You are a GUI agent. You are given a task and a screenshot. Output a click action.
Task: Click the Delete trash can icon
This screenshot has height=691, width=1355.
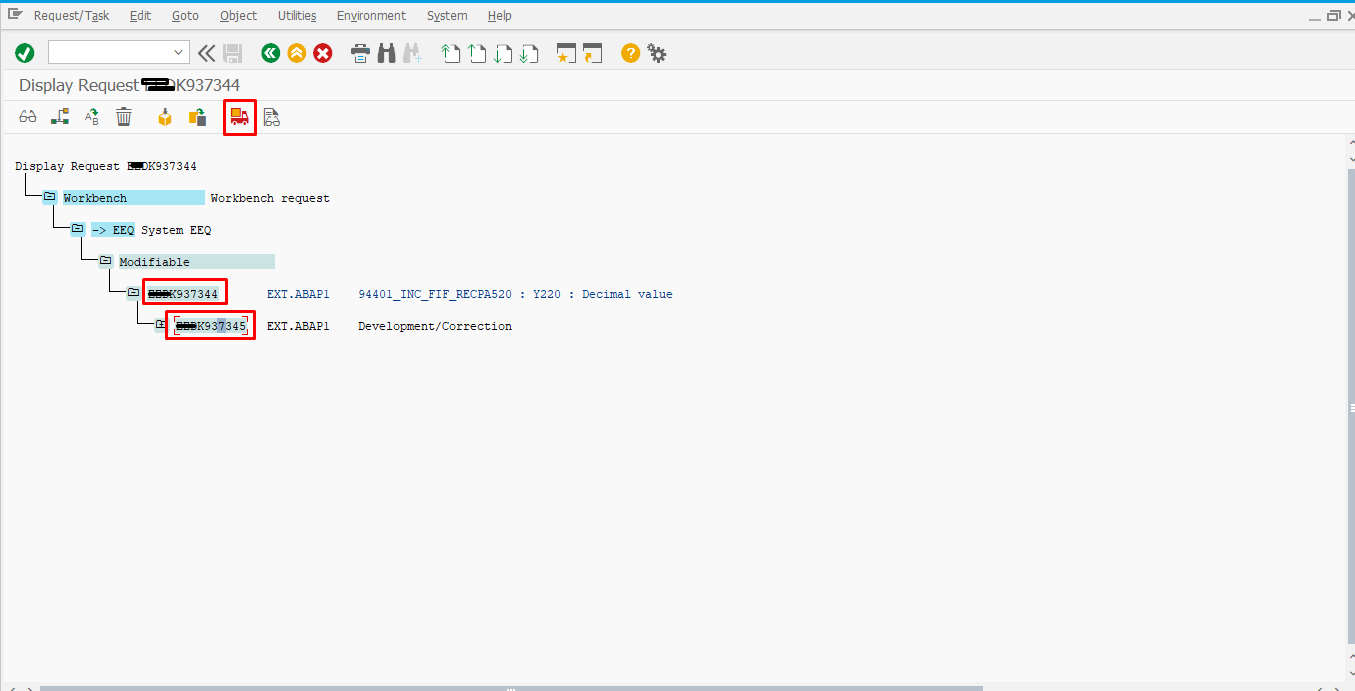[124, 117]
